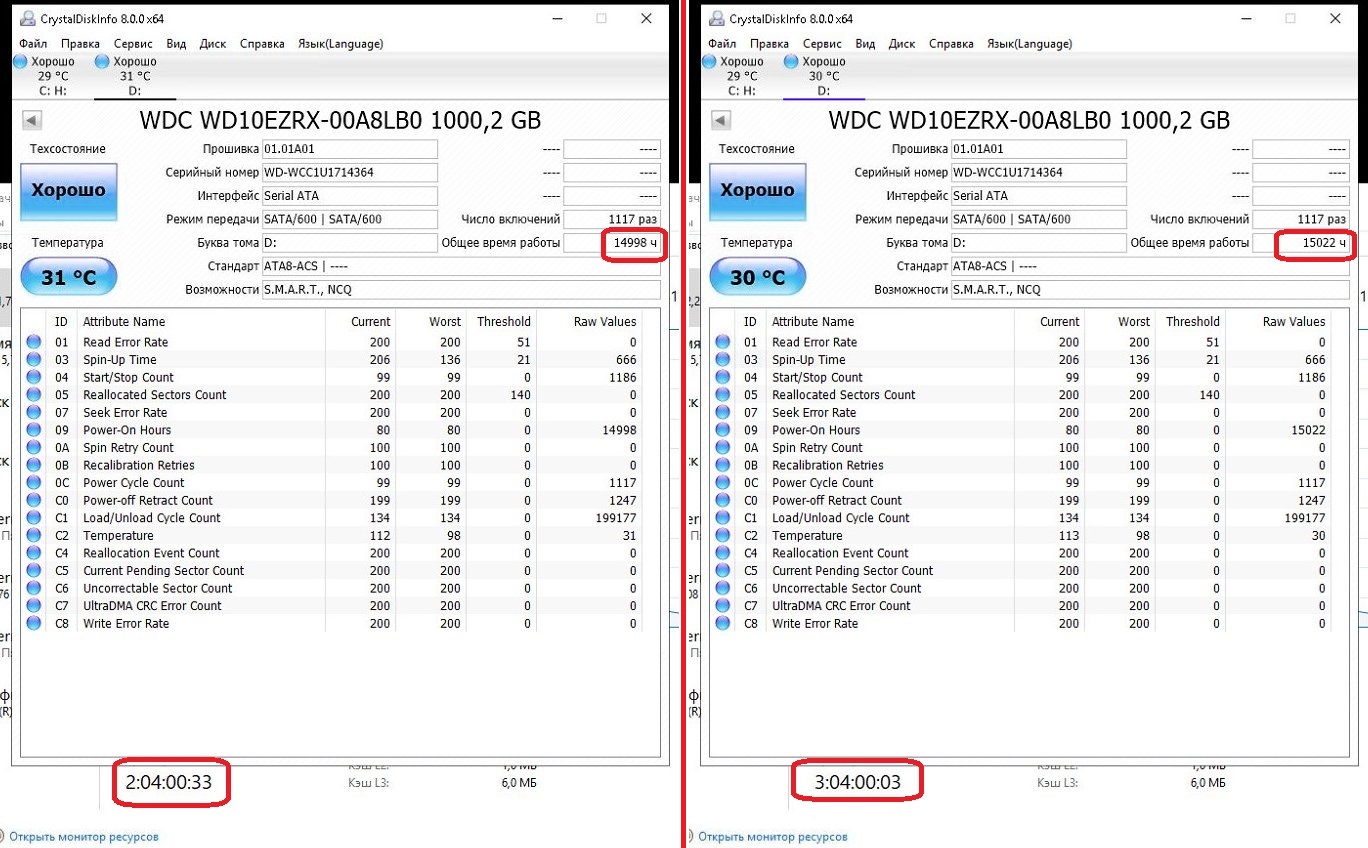This screenshot has height=848, width=1368.
Task: Click the disk title in the 31 °C window
Action: [x=341, y=121]
